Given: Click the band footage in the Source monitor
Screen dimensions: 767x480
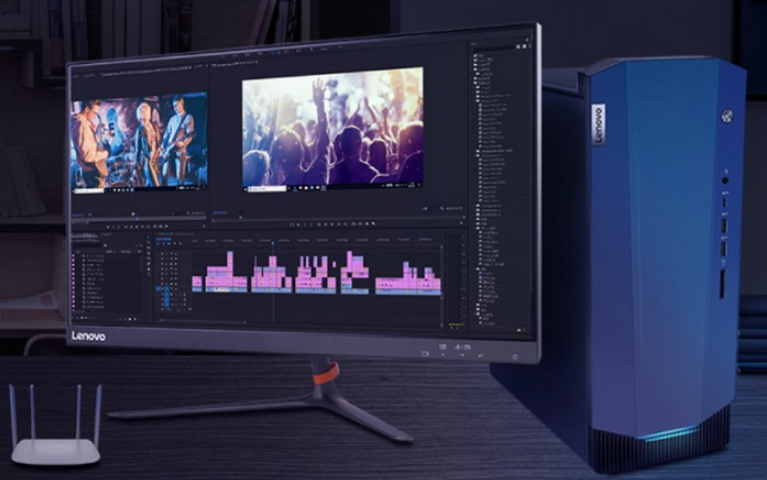Looking at the screenshot, I should (x=139, y=140).
